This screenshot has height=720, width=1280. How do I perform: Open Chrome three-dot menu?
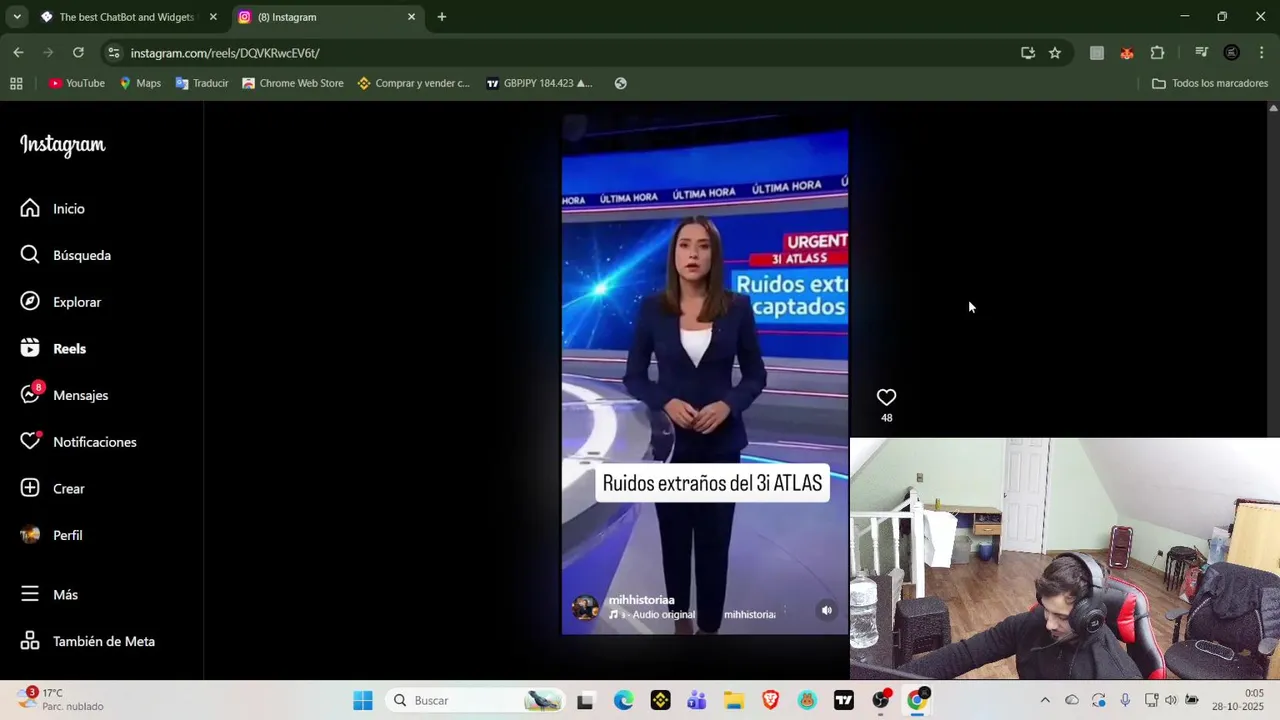(x=1261, y=53)
